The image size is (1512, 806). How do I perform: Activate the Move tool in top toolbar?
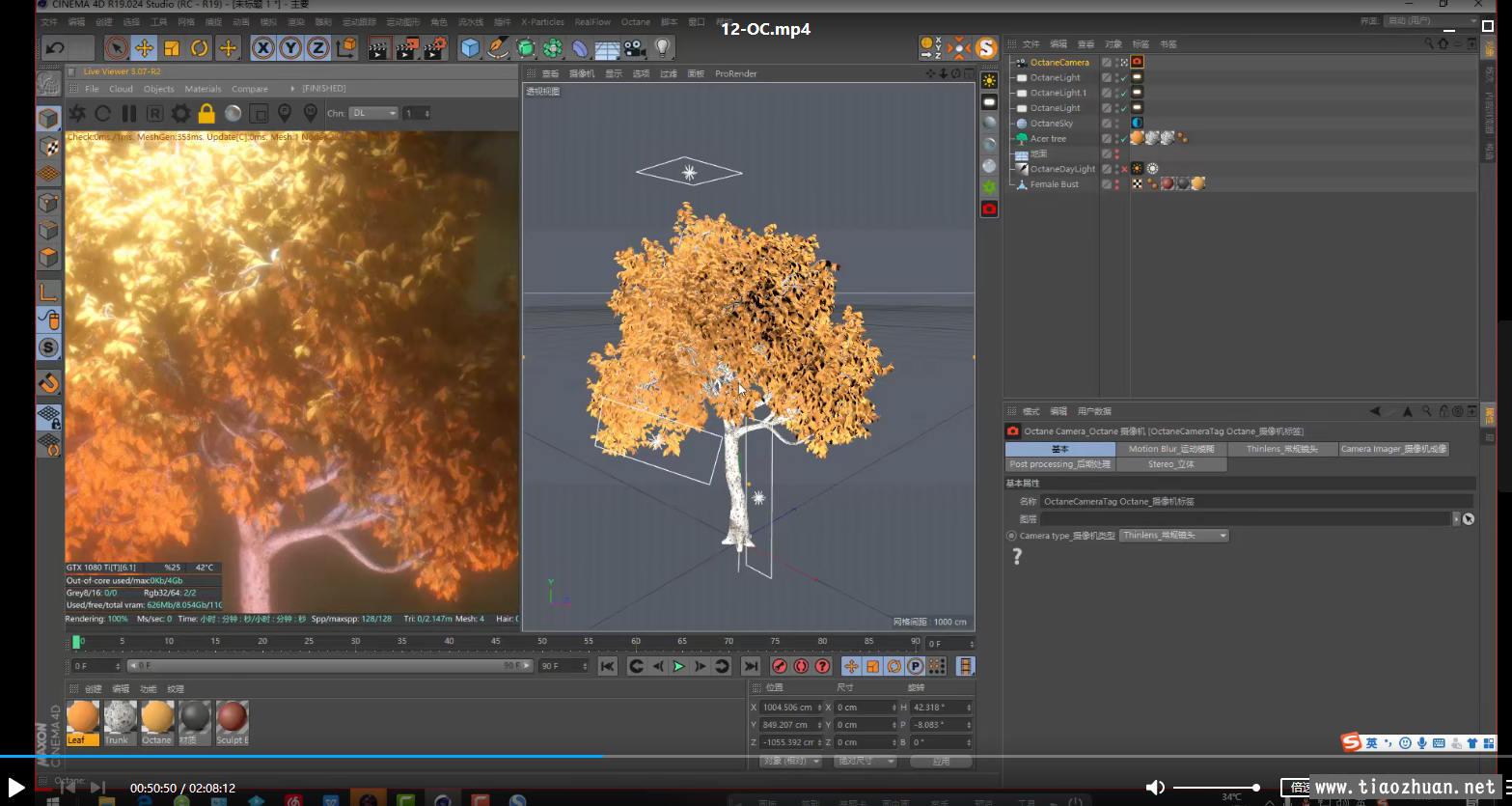tap(144, 47)
